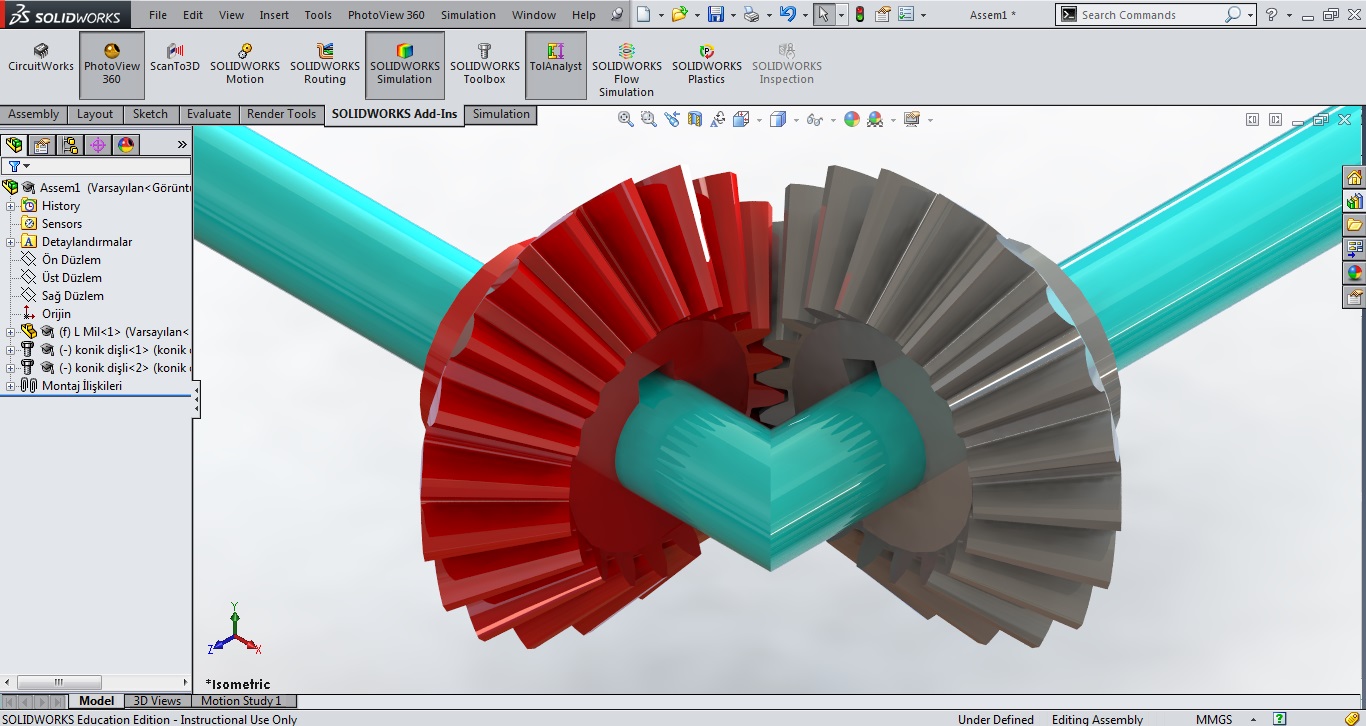Enable SOLIDWORKS Toolbox add-in
1366x726 pixels.
485,65
